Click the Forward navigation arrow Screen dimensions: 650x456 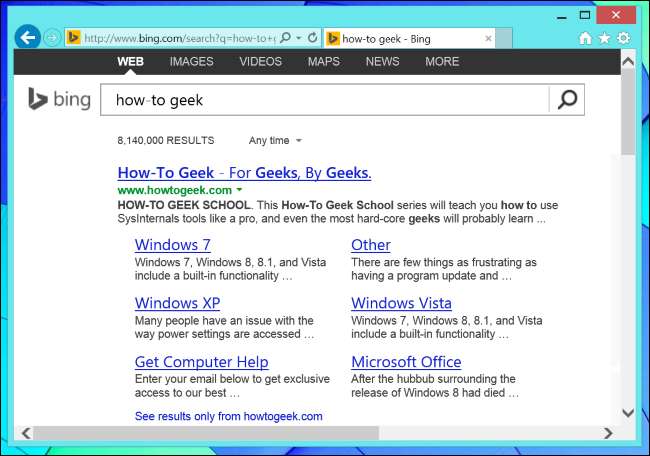(x=52, y=38)
